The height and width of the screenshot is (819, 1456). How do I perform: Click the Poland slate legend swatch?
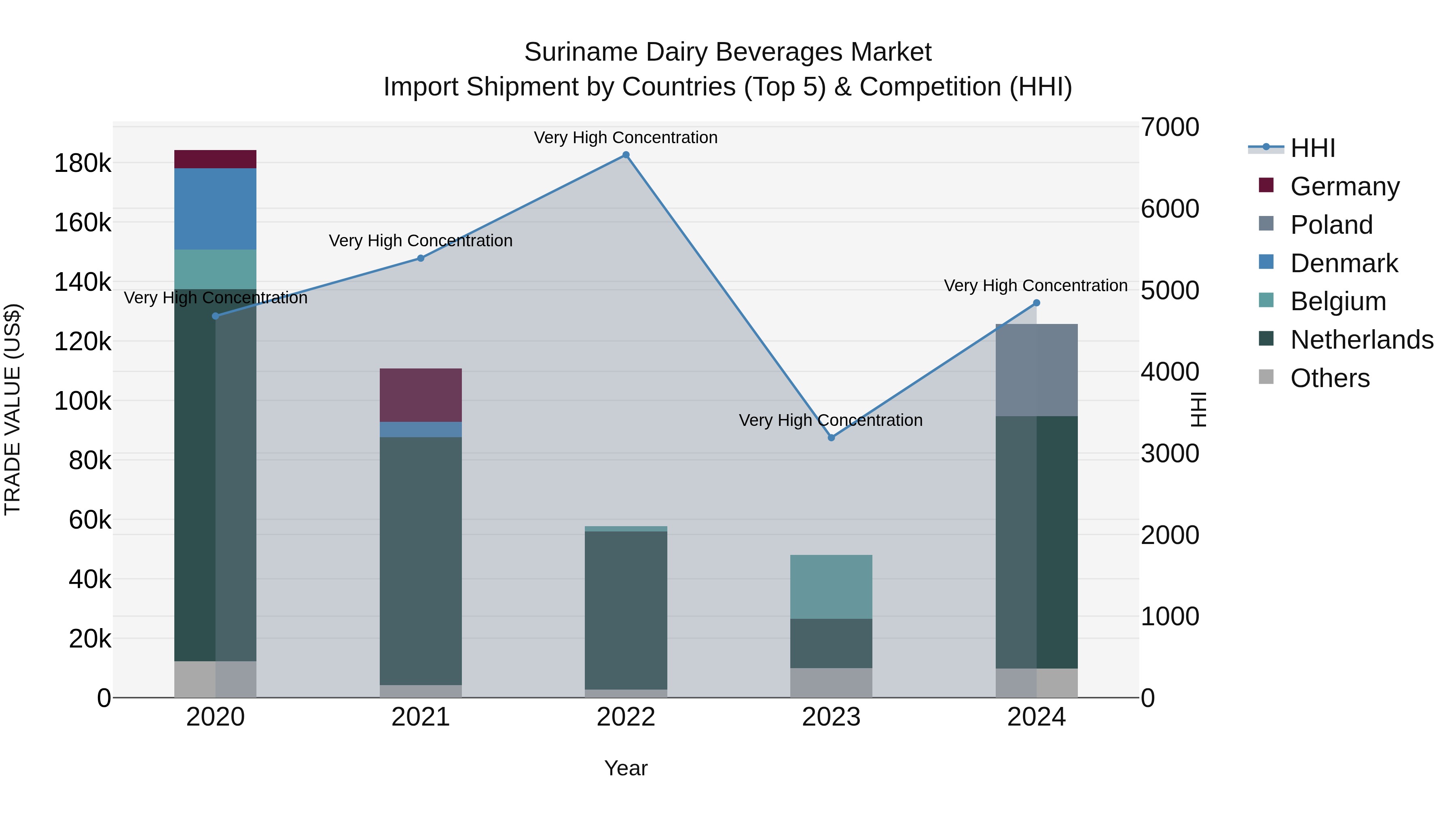[1266, 223]
